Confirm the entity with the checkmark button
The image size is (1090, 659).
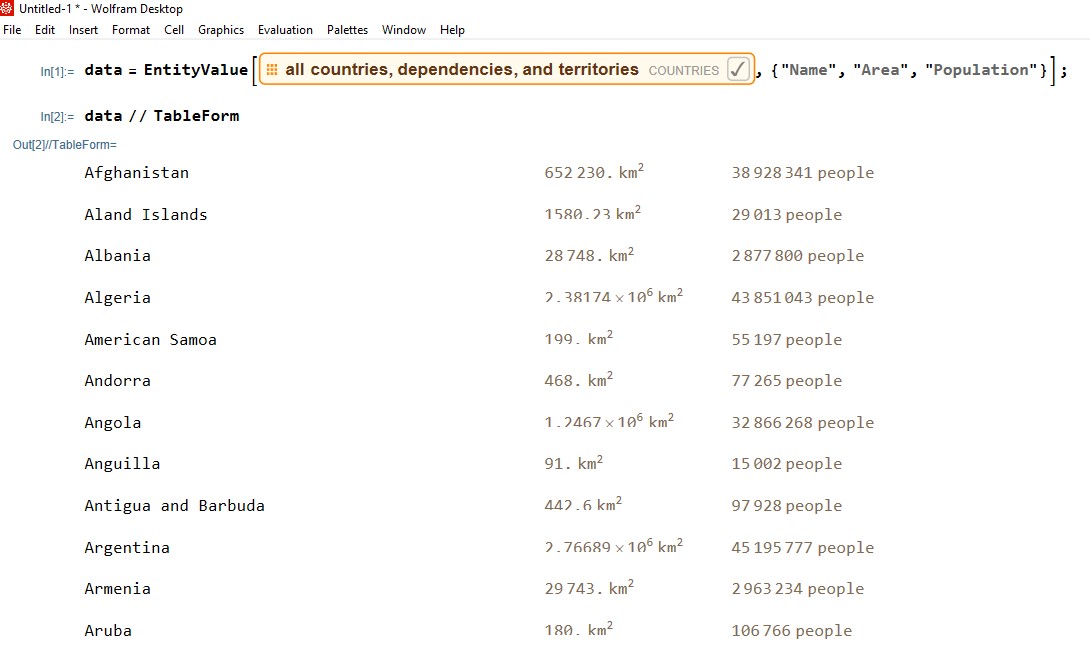[x=738, y=70]
